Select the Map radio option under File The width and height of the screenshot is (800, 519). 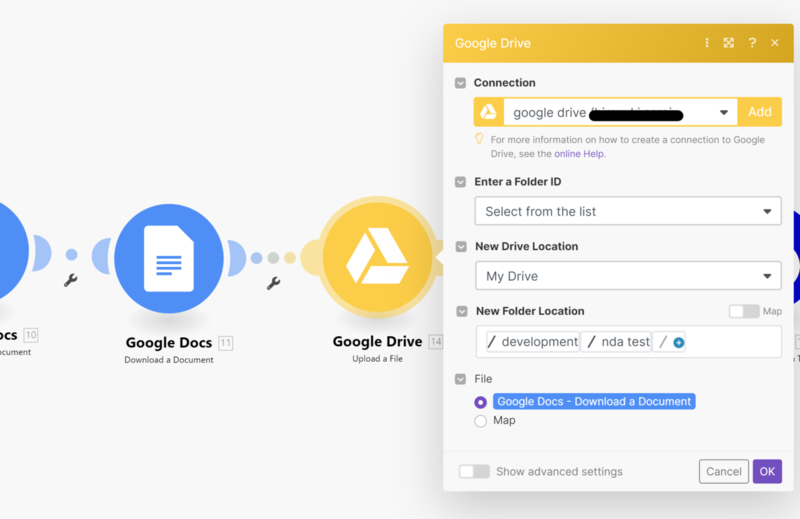pyautogui.click(x=480, y=421)
